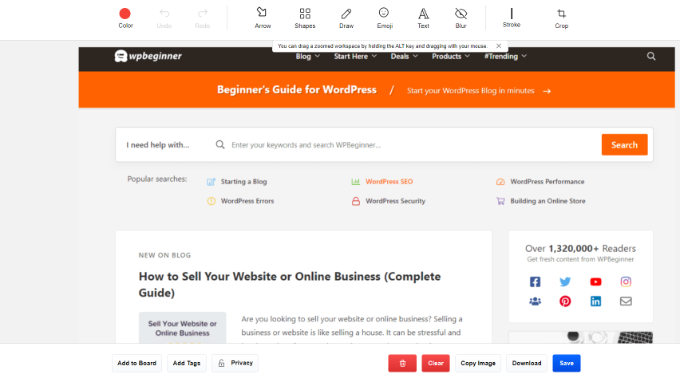The image size is (680, 378).
Task: Choose the Draw pencil tool
Action: tap(346, 18)
